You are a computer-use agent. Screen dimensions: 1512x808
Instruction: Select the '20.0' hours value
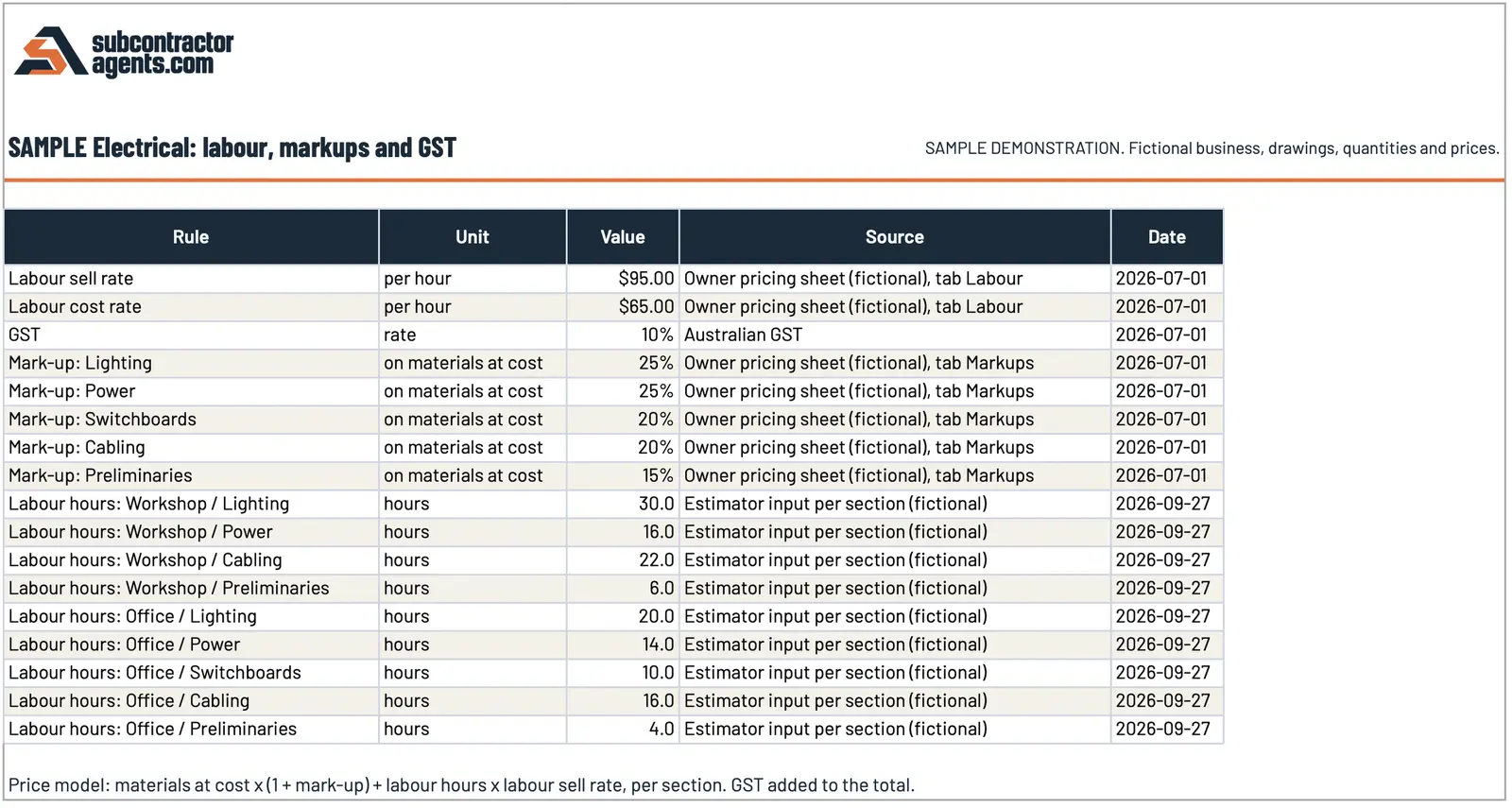click(623, 617)
